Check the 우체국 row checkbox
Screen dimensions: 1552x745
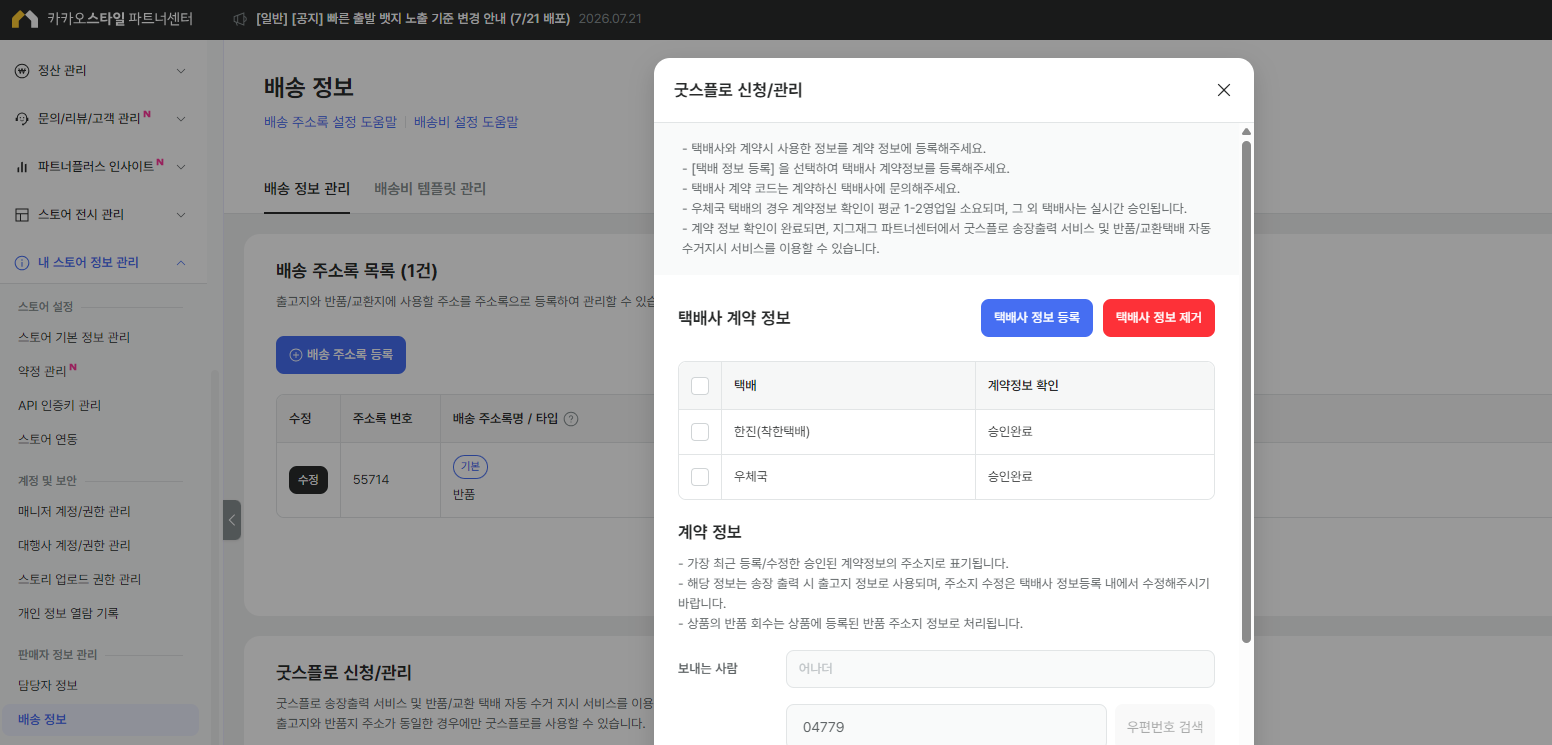(x=700, y=477)
